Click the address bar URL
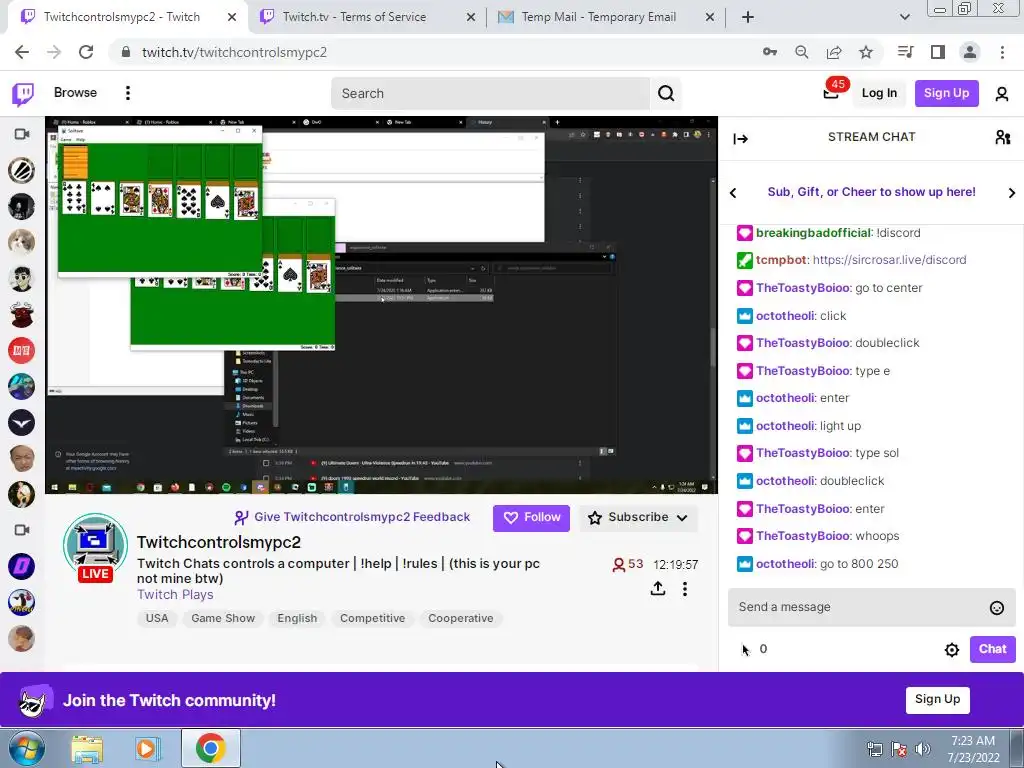The image size is (1024, 768). [x=234, y=52]
